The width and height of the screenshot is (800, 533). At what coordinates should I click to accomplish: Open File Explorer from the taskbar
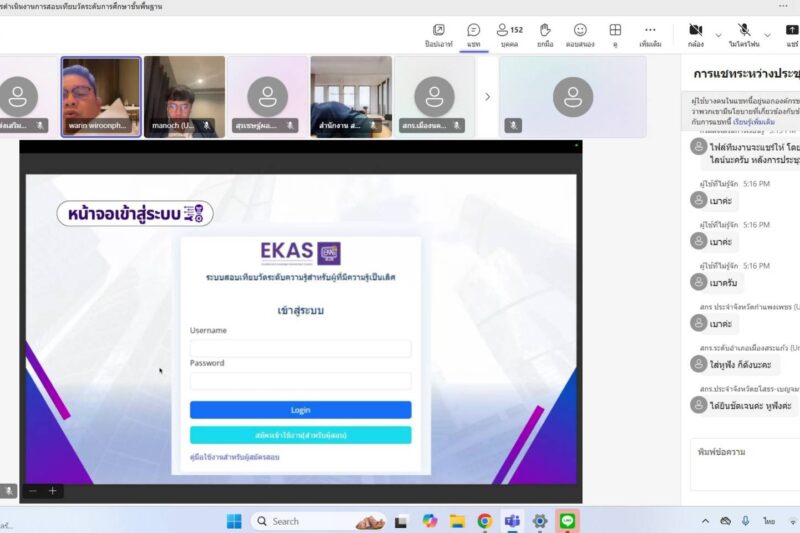tap(457, 521)
